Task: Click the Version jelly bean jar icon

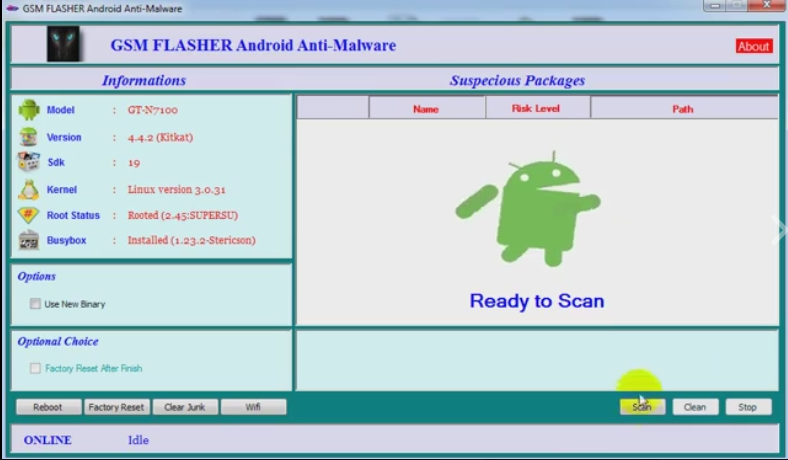Action: point(29,137)
